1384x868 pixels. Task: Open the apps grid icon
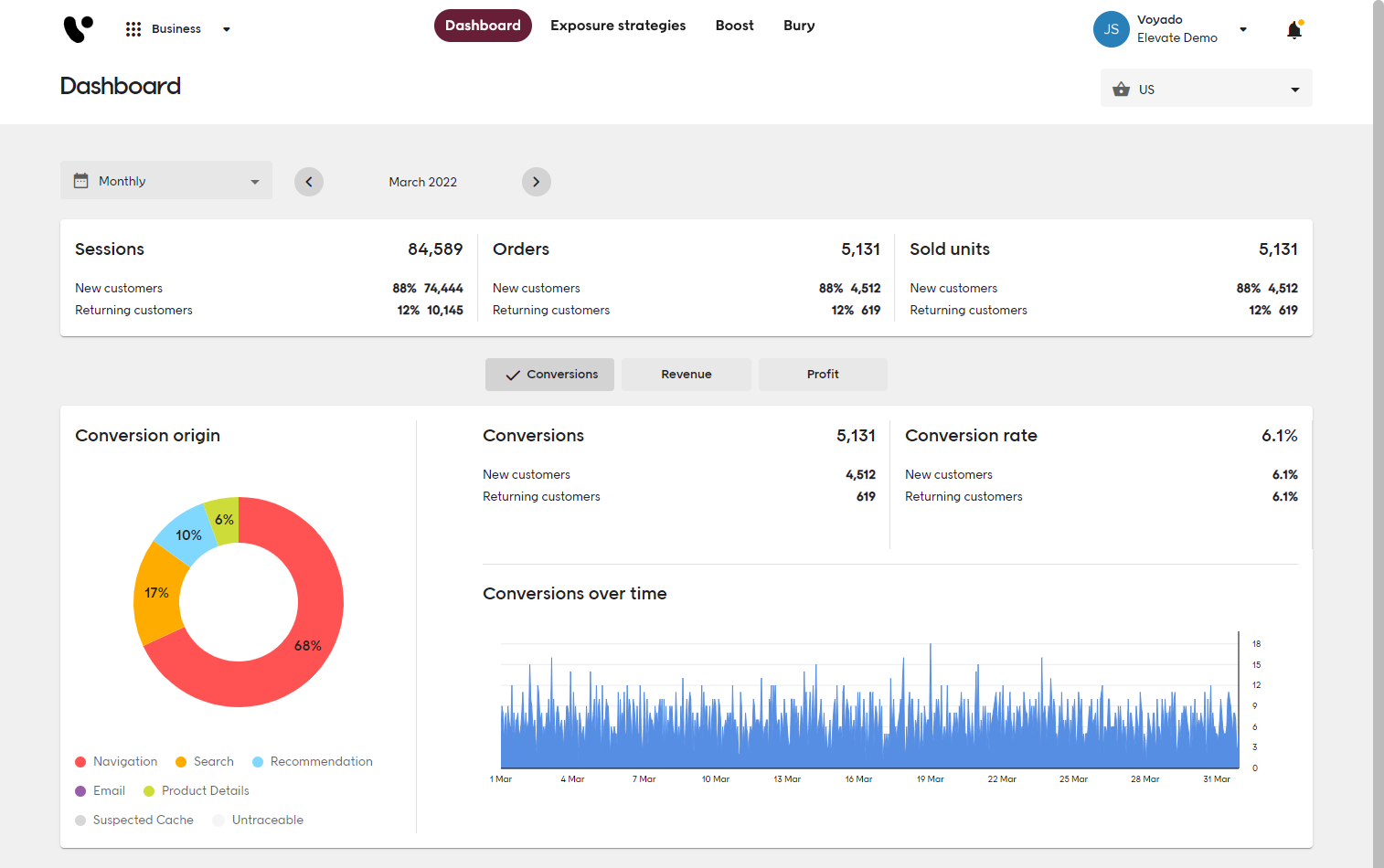(x=133, y=29)
